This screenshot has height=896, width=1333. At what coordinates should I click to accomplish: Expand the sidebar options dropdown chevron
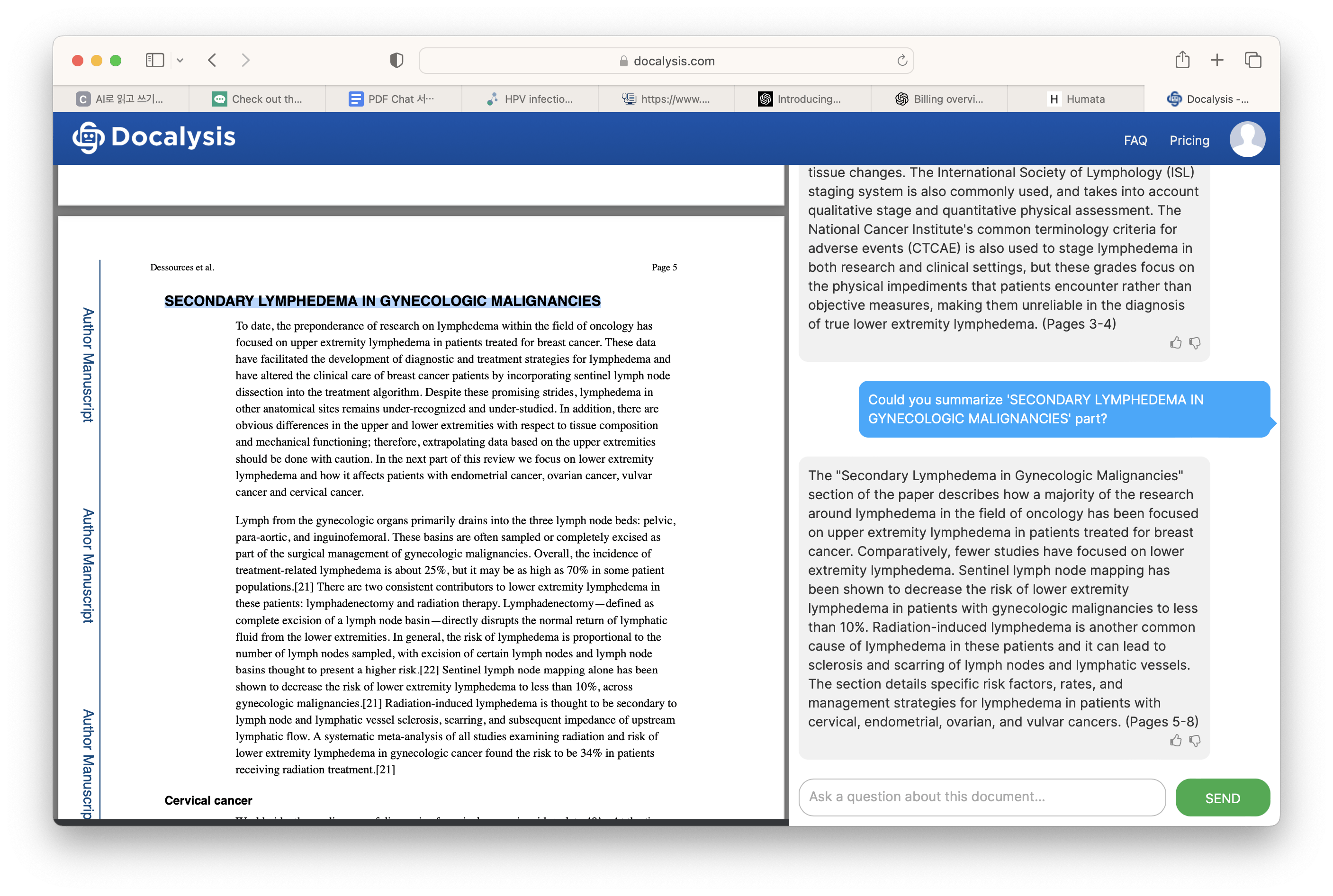click(x=180, y=61)
